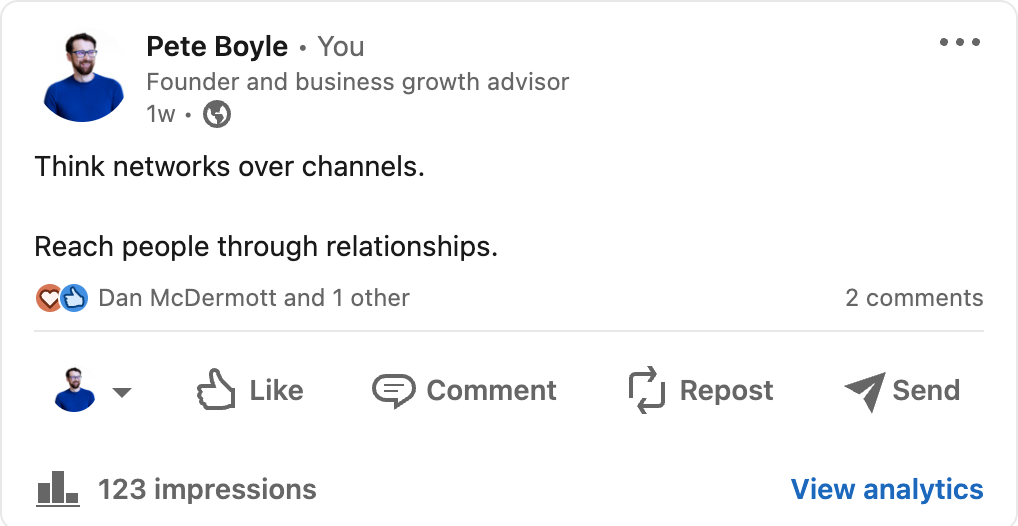Click the 123 impressions text
This screenshot has height=526, width=1018.
(x=207, y=489)
